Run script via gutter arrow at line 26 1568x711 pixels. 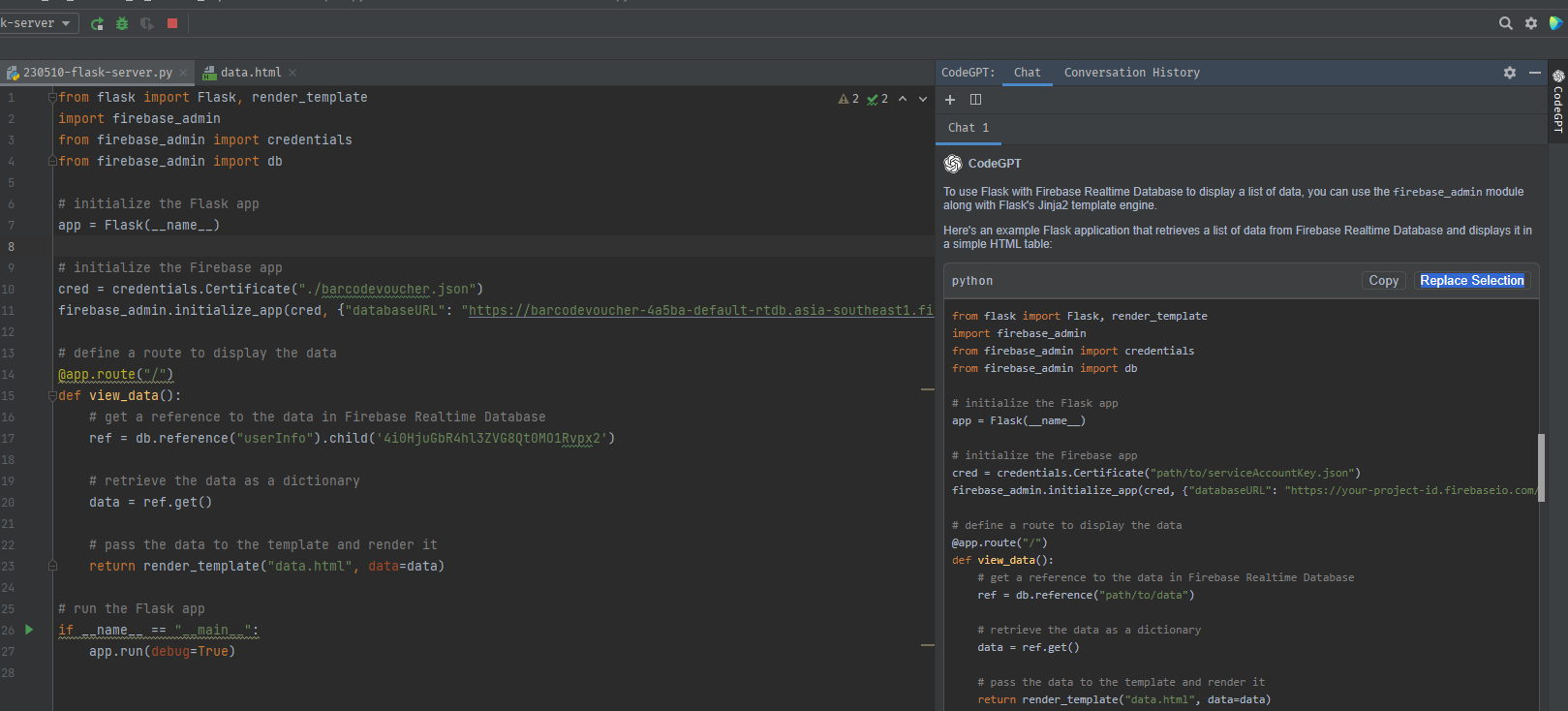29,630
